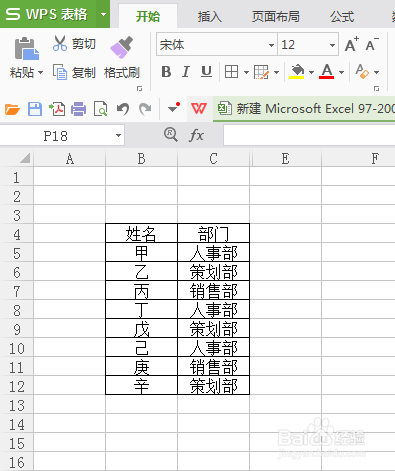Open the fill color dropdown arrow
395x471 pixels.
point(311,72)
